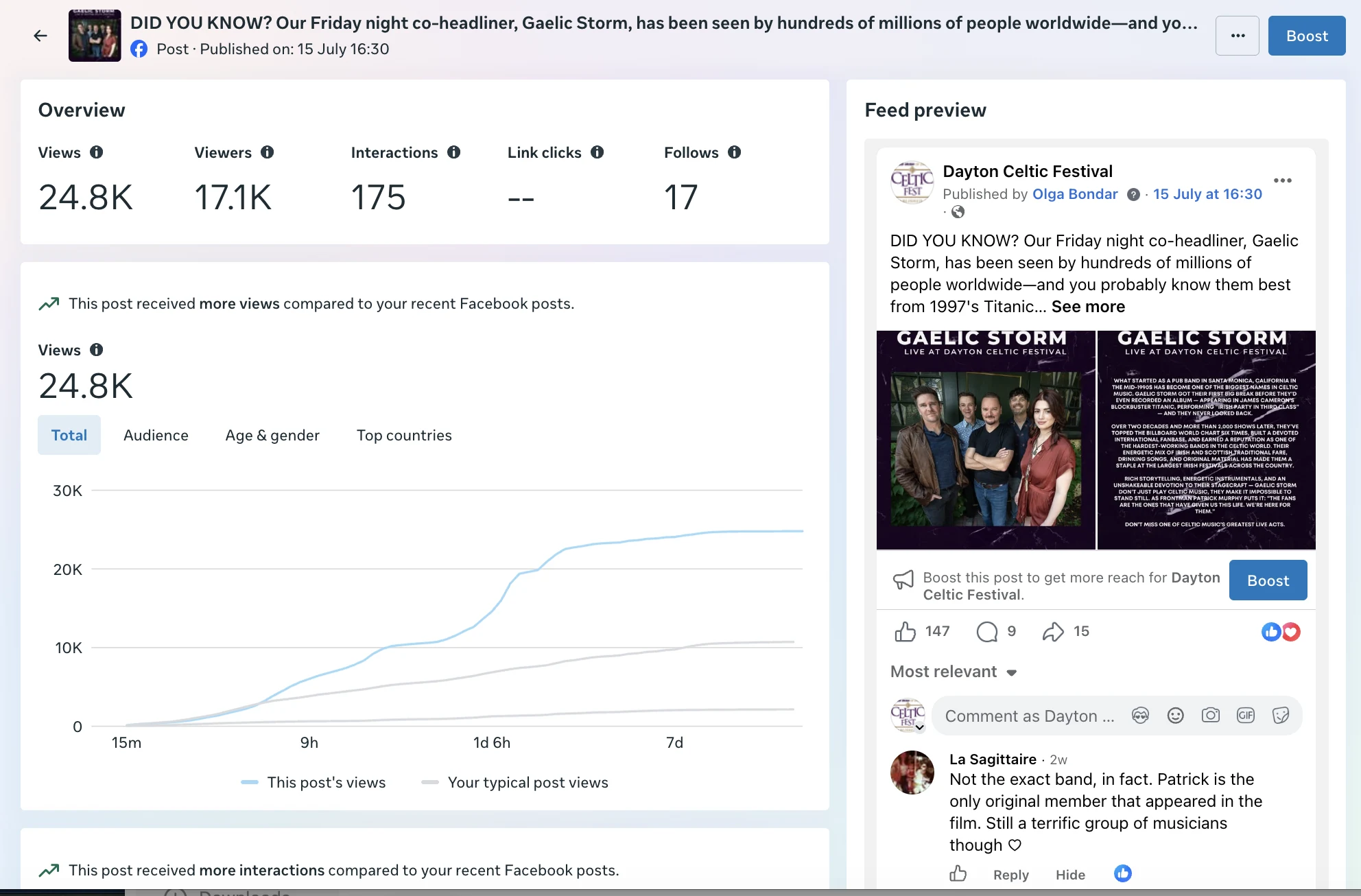Open GIF picker in comment box

1246,716
